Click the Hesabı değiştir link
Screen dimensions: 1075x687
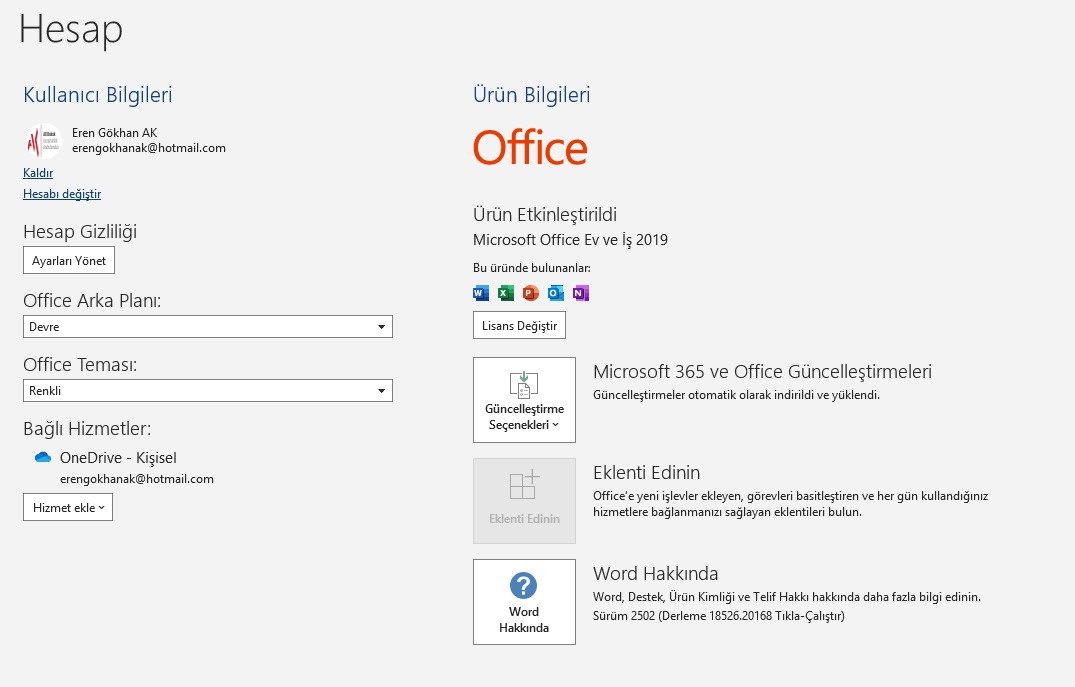tap(62, 194)
